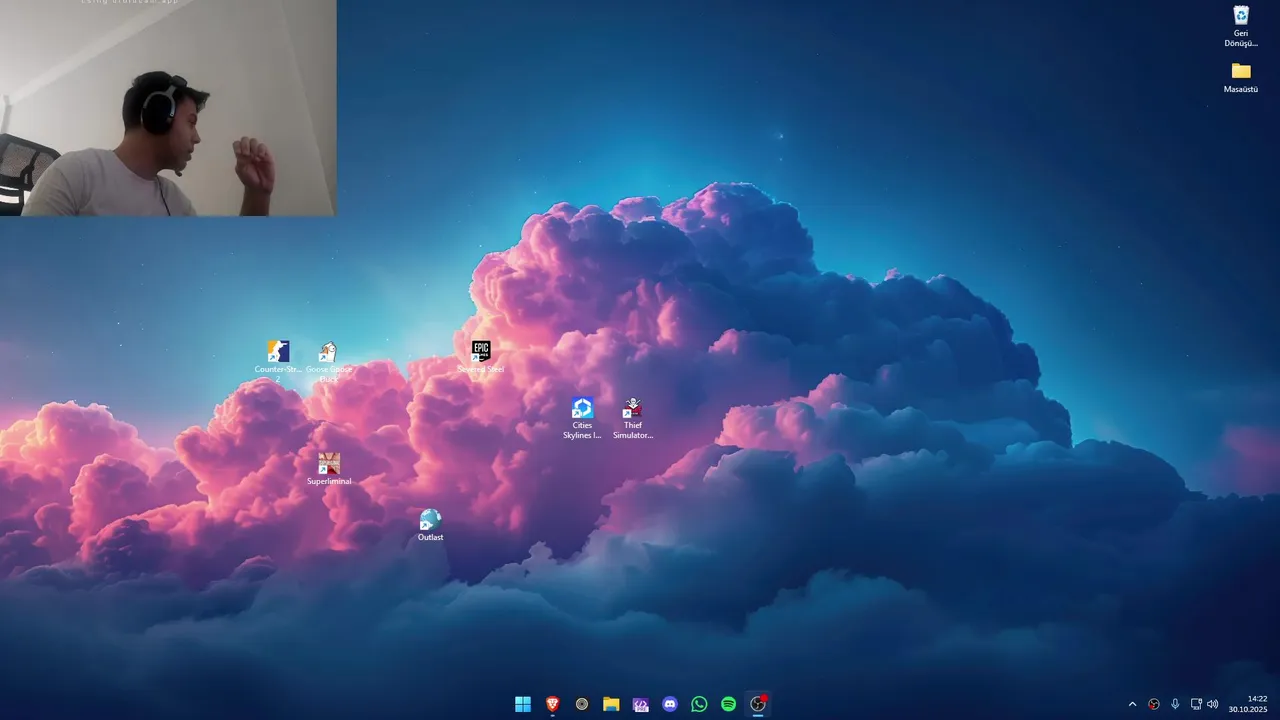Switch to OBS Studio in taskbar

758,704
